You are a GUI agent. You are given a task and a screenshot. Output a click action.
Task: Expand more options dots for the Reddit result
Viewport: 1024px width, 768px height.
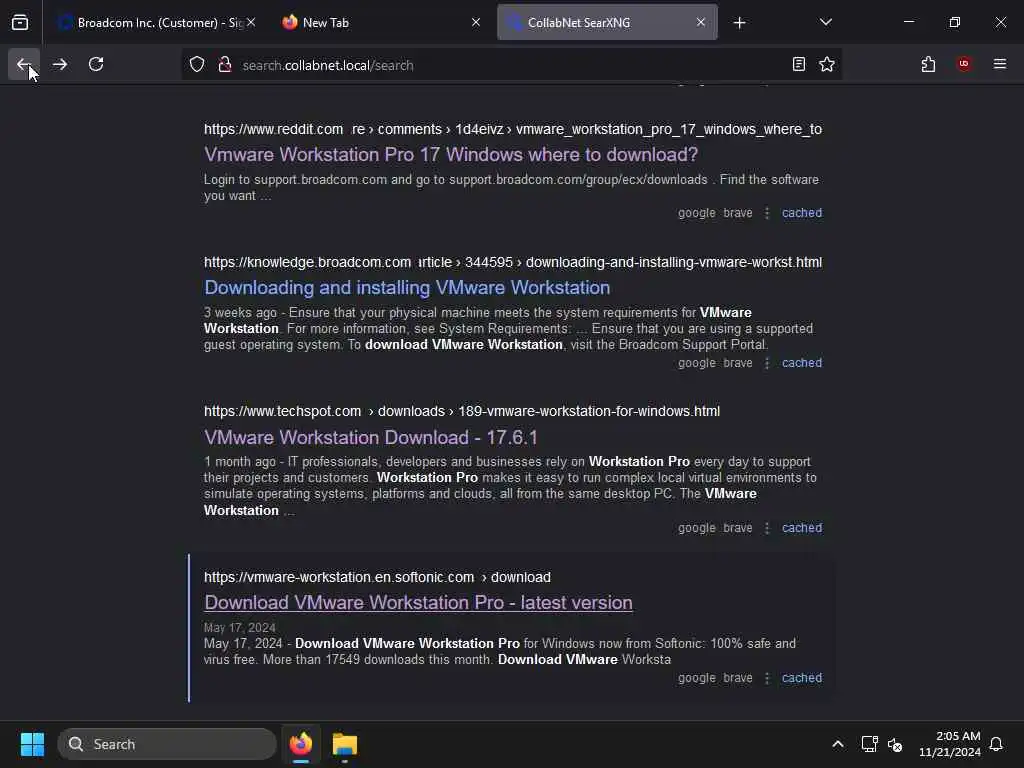click(x=767, y=213)
